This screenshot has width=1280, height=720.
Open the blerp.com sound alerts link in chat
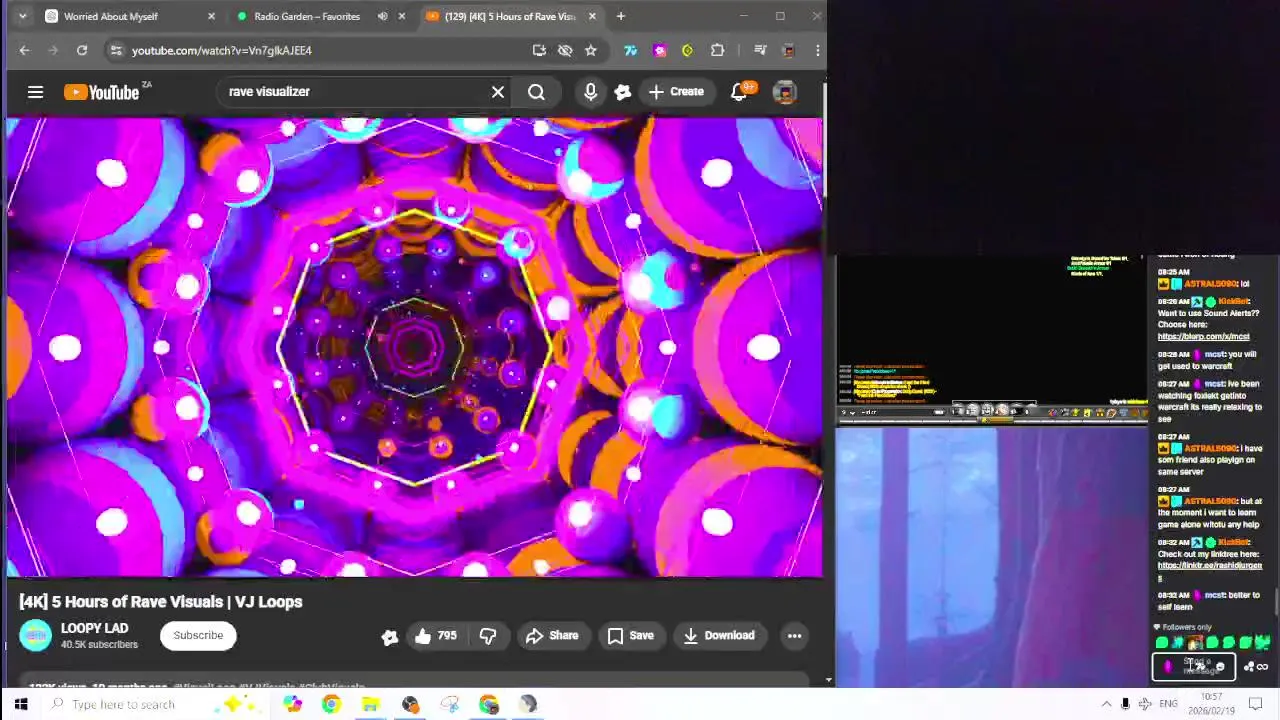(x=1203, y=337)
